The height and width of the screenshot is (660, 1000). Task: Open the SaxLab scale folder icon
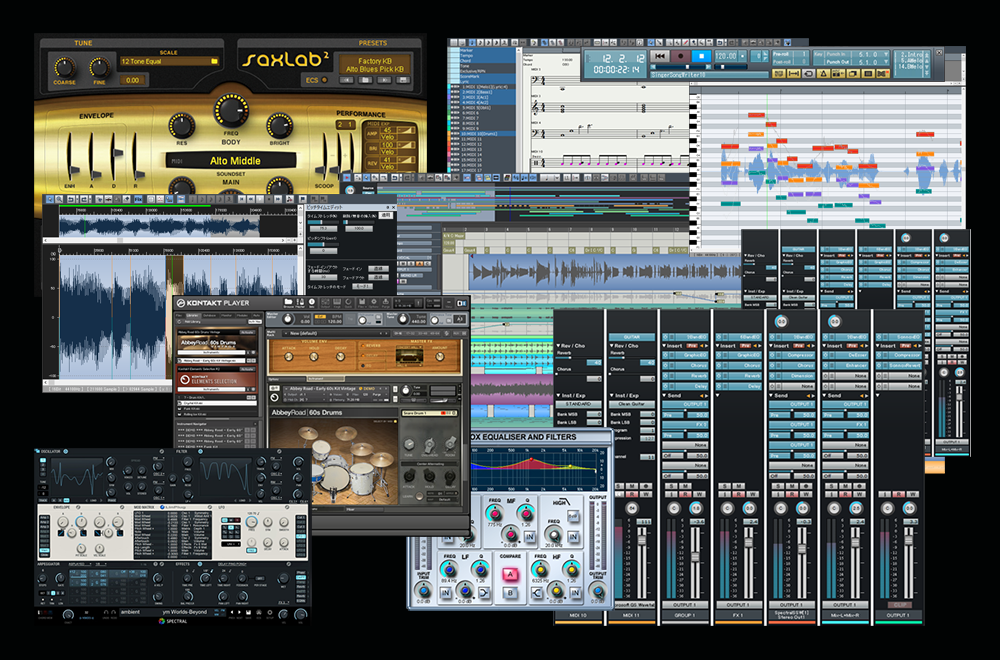[x=214, y=61]
